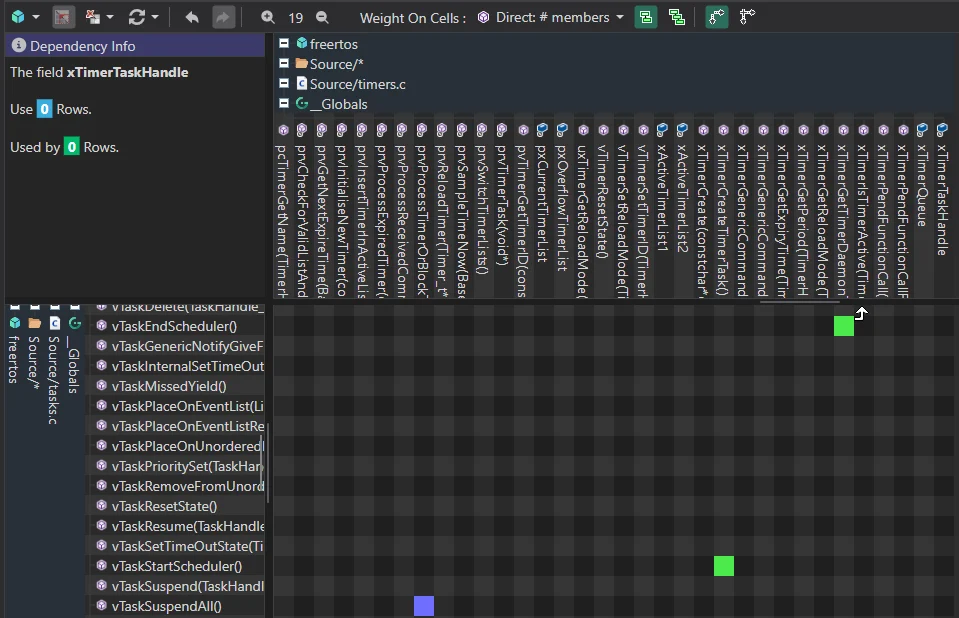Click the purple cell in the vTaskSuspendAll() row

pos(424,606)
